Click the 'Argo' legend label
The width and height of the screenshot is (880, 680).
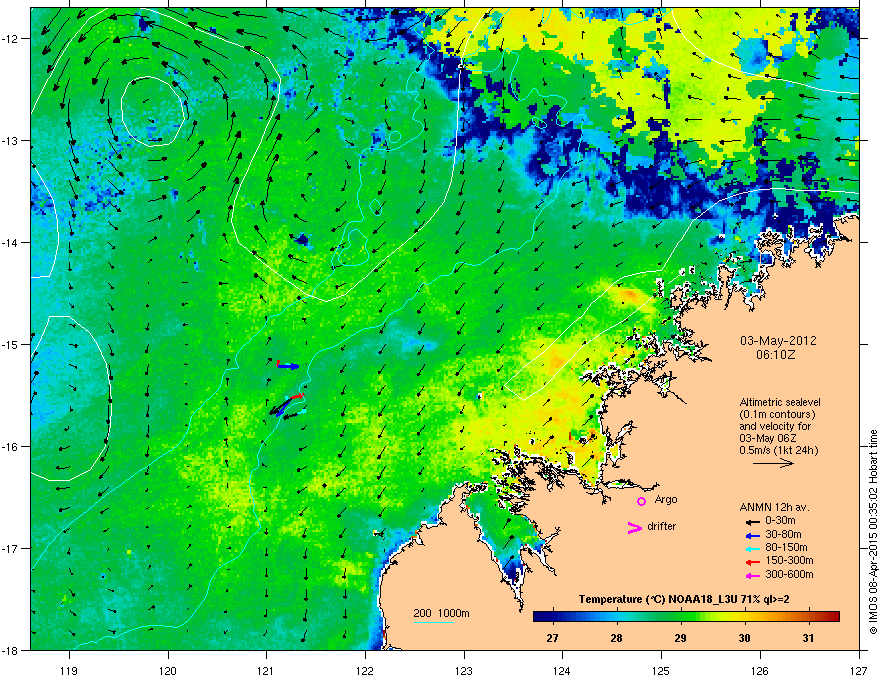(x=666, y=499)
